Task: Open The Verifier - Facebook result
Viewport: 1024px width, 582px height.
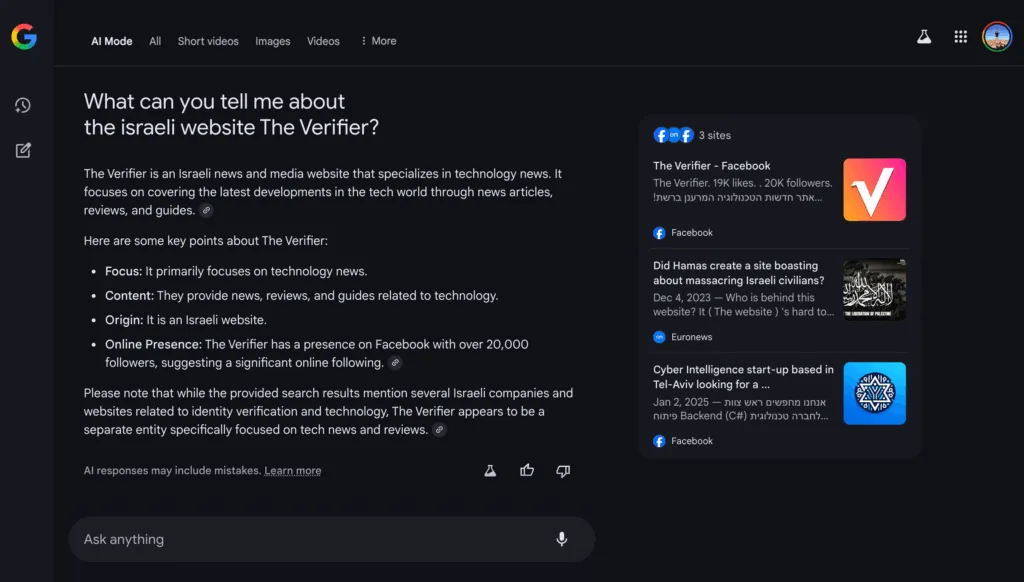Action: tap(712, 166)
